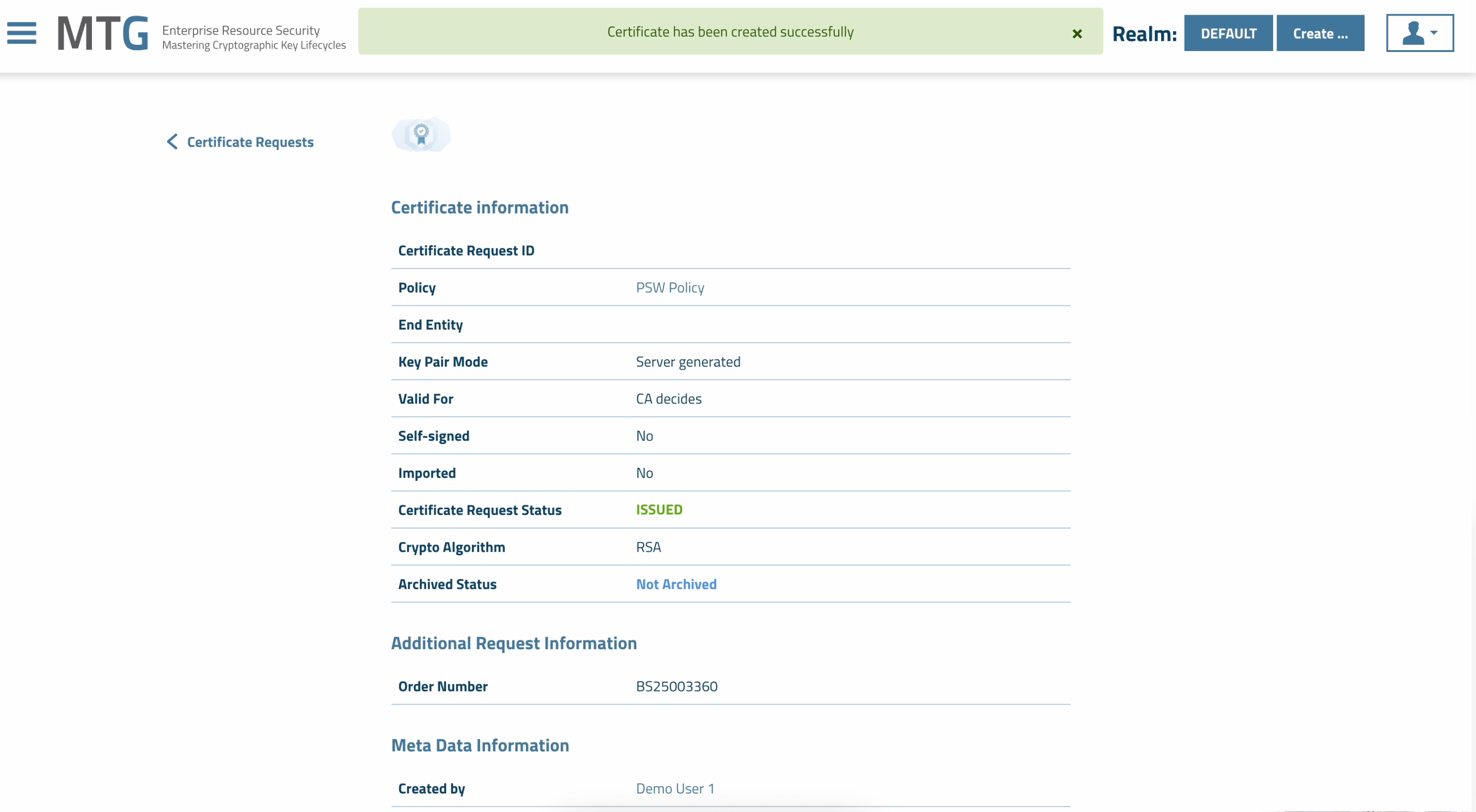Viewport: 1476px width, 812px height.
Task: Click the order number BS25003360
Action: pos(677,686)
